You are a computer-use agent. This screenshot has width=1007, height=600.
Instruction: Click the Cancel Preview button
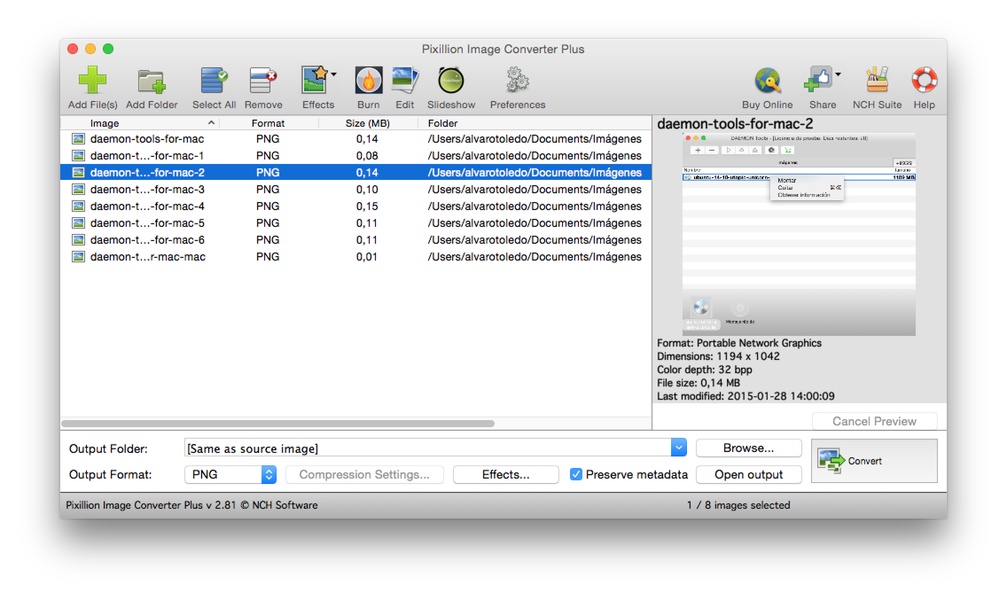[x=874, y=421]
